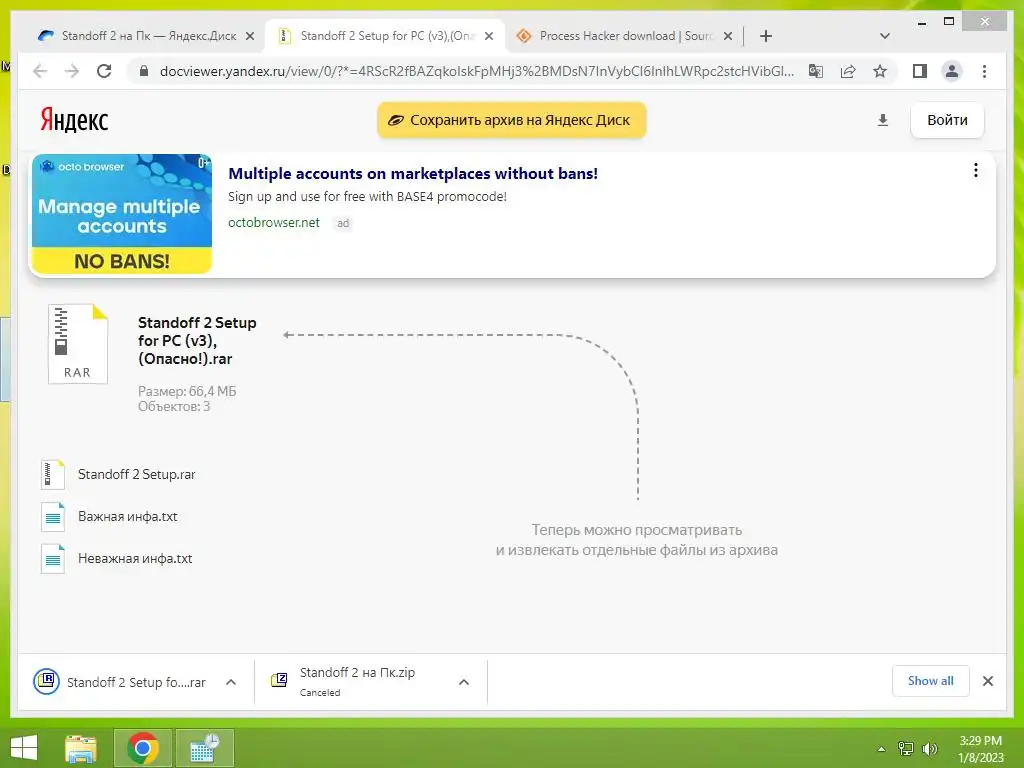The height and width of the screenshot is (768, 1024).
Task: Click the browser forward arrow
Action: [x=72, y=71]
